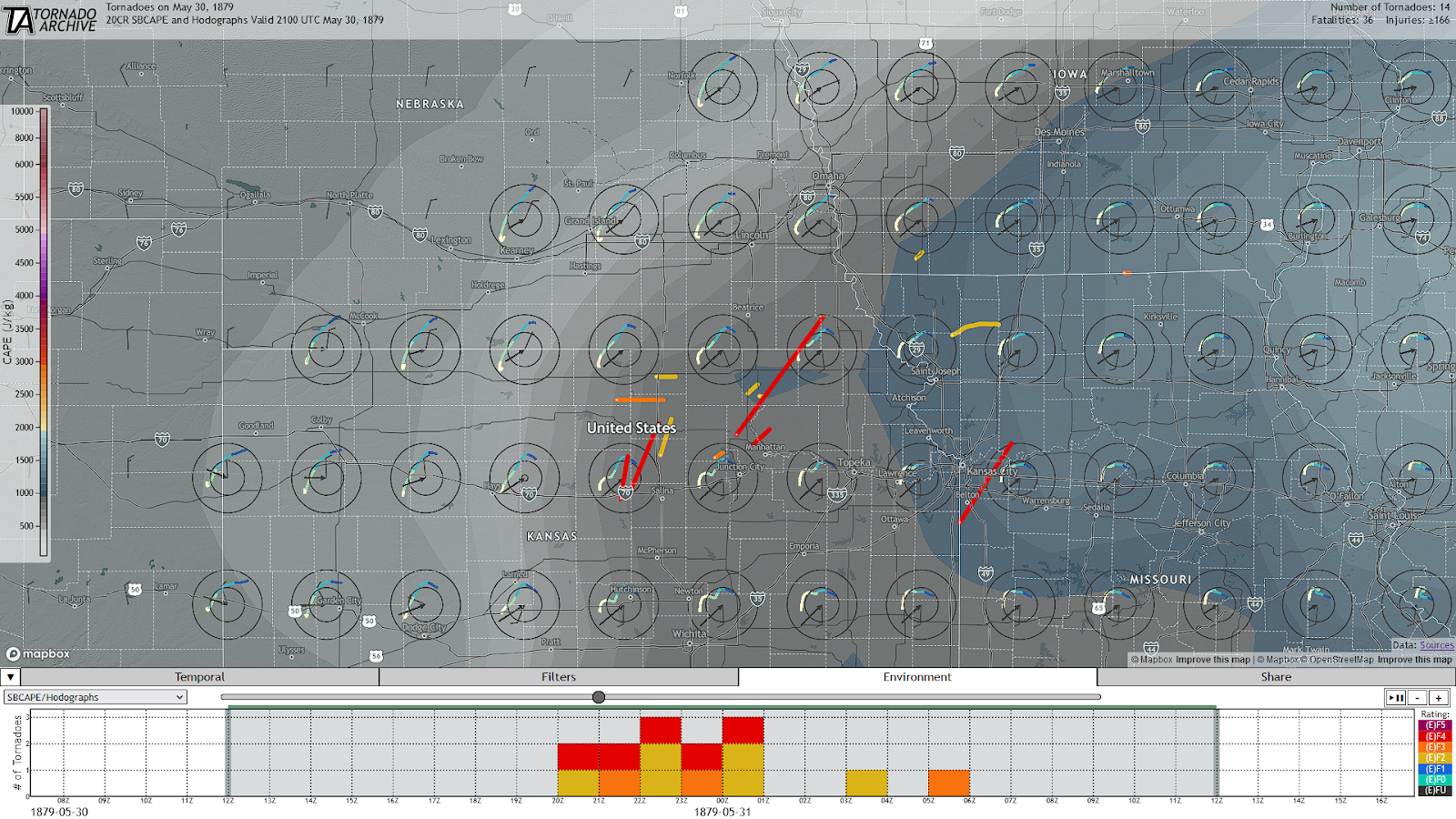The image size is (1456, 819).
Task: Open the OpenStreetMap attribution link
Action: tap(1336, 660)
